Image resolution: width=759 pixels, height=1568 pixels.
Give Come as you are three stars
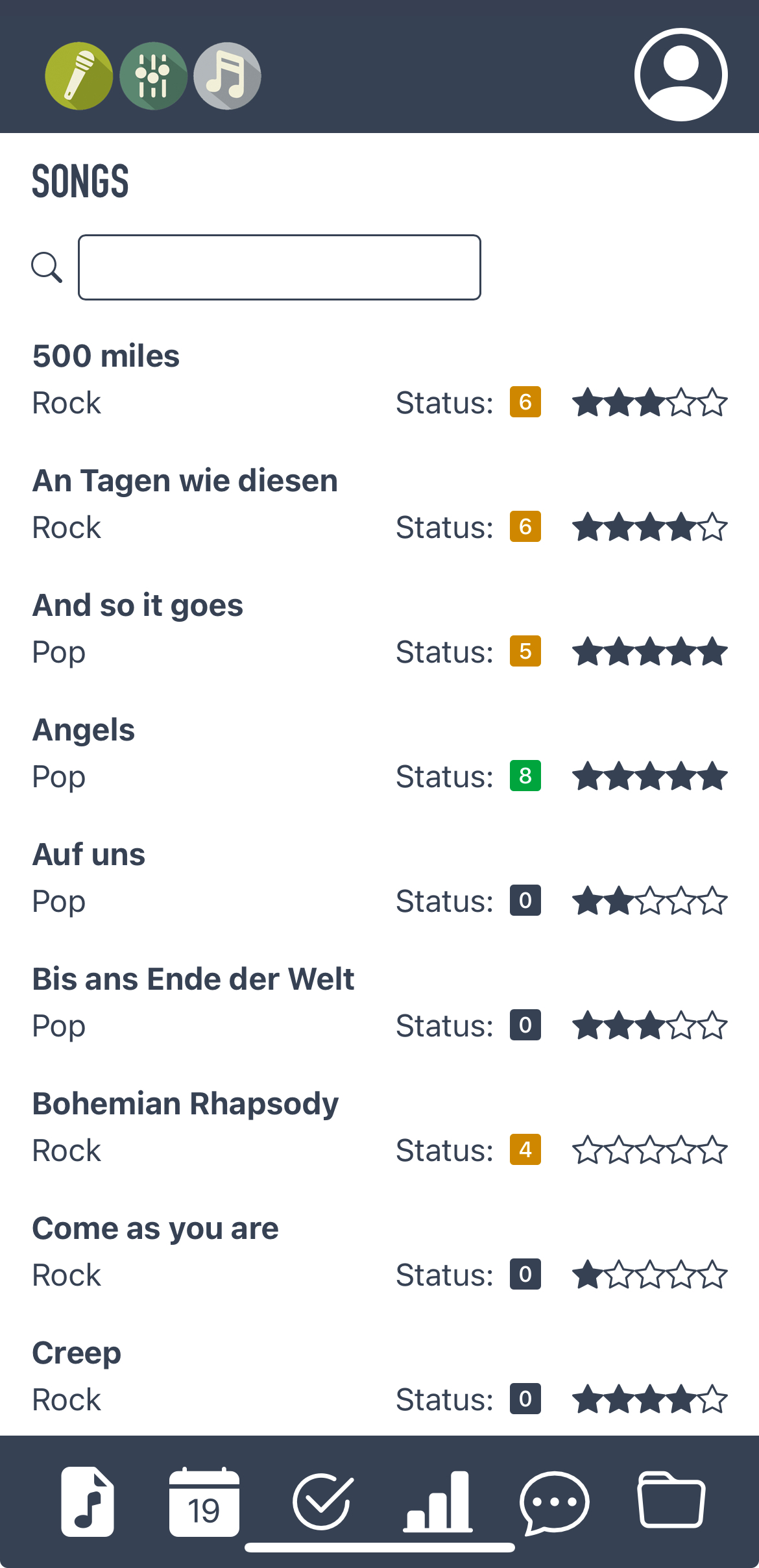pos(650,1275)
